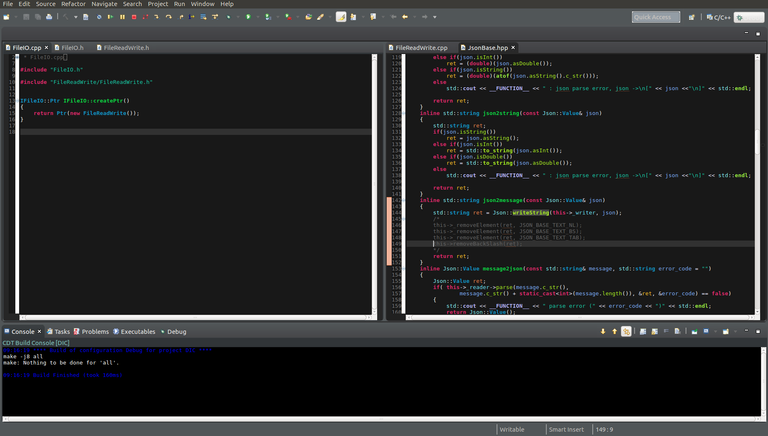The height and width of the screenshot is (436, 768).
Task: Click the Quick Access search field
Action: [656, 17]
